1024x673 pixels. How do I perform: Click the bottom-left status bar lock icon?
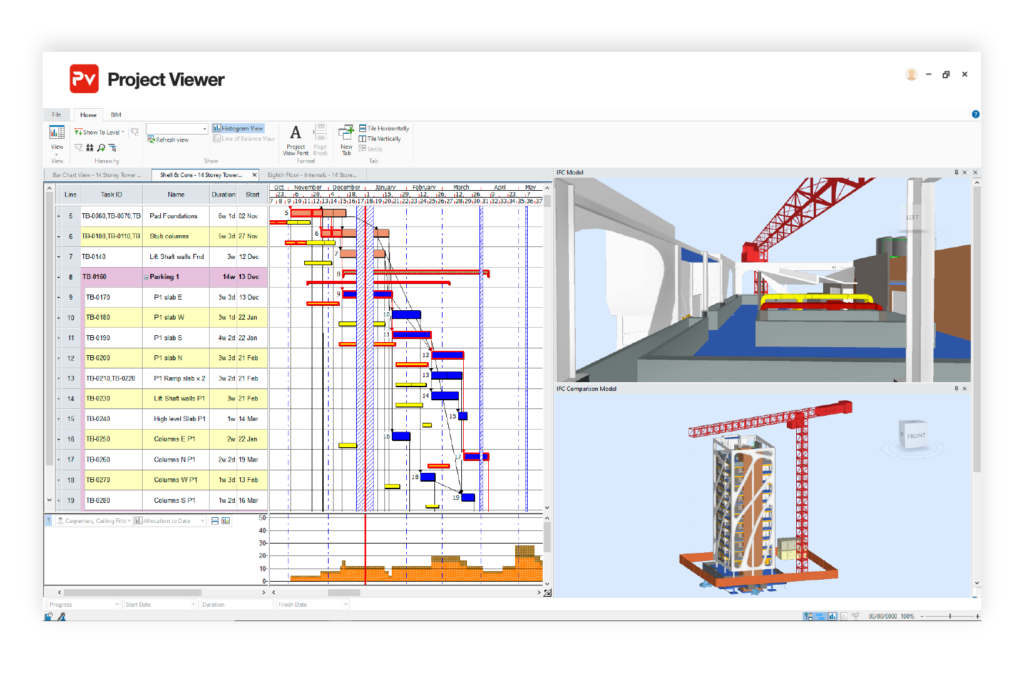49,616
